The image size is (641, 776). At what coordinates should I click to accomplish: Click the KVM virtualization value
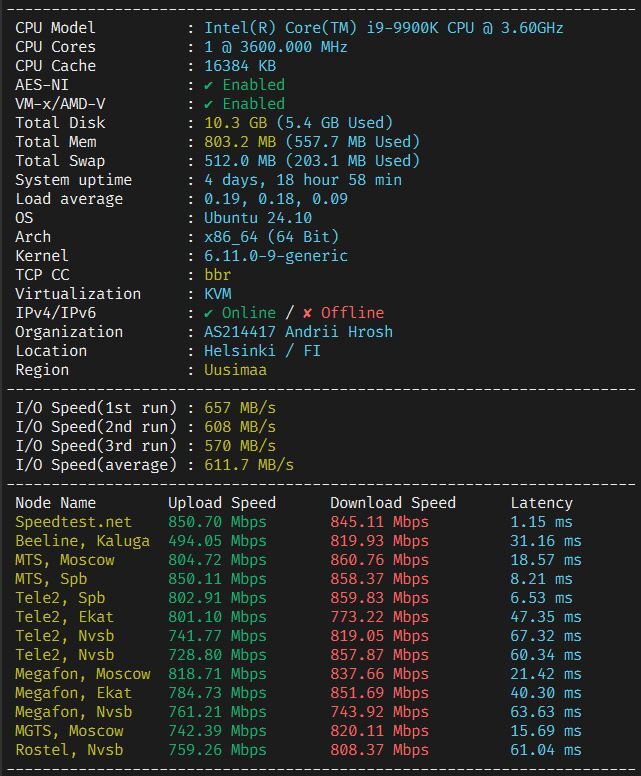click(217, 294)
